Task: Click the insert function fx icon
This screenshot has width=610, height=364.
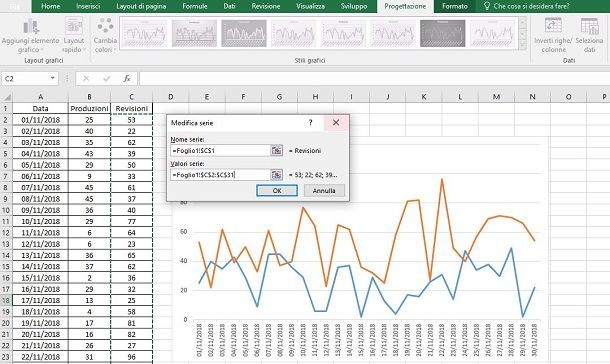Action: pos(127,79)
